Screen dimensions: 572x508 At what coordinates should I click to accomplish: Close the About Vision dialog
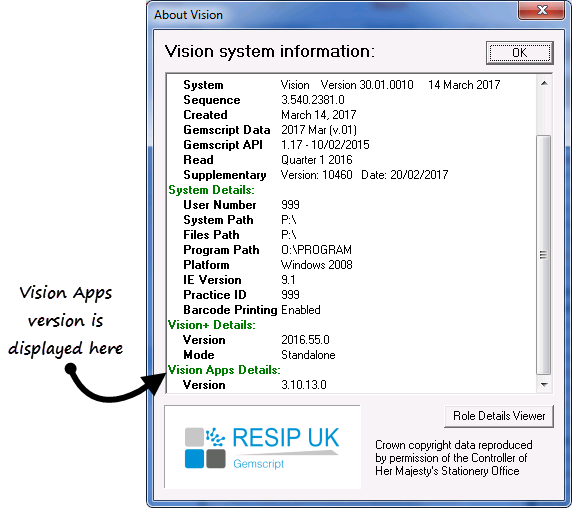click(x=542, y=10)
